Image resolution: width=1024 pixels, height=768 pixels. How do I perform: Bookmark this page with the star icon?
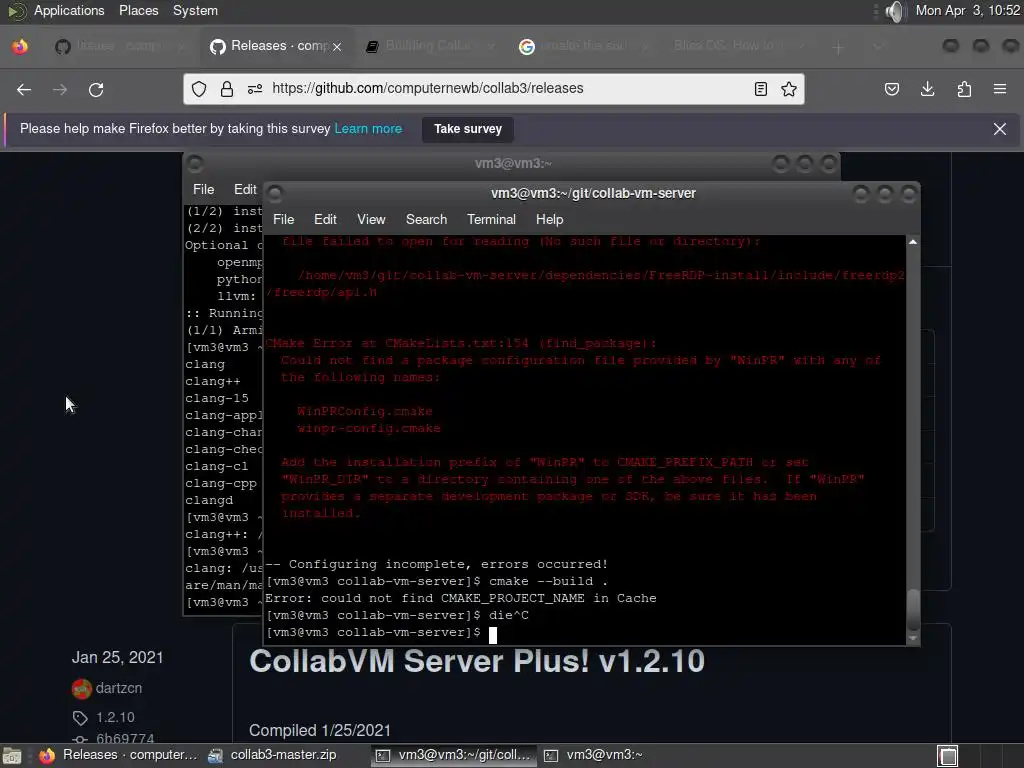(789, 89)
